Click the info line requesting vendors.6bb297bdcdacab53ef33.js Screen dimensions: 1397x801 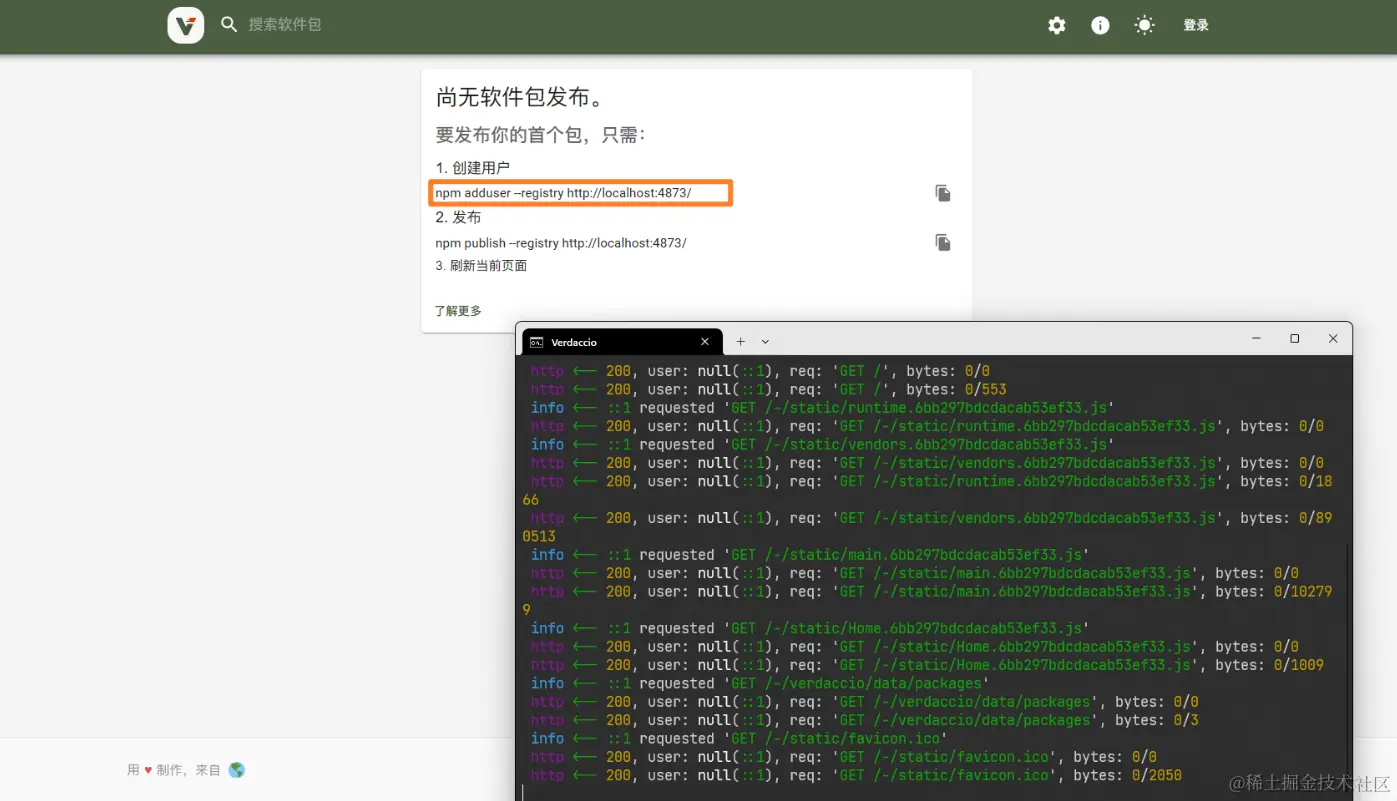point(823,445)
